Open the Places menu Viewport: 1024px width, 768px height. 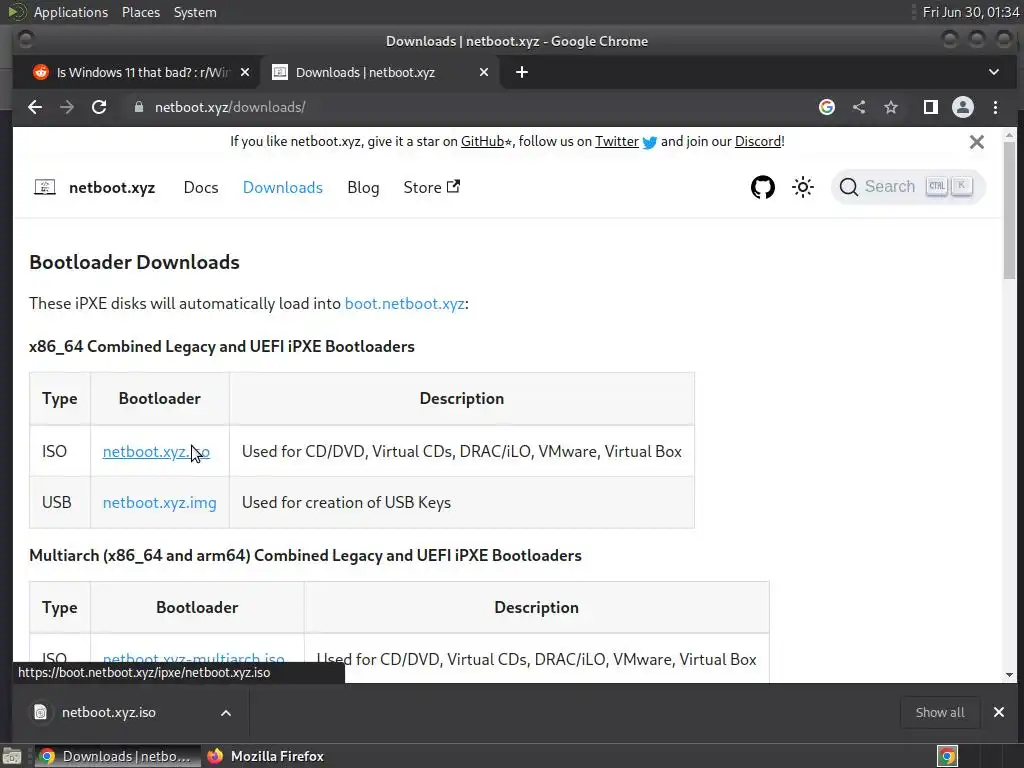tap(141, 12)
